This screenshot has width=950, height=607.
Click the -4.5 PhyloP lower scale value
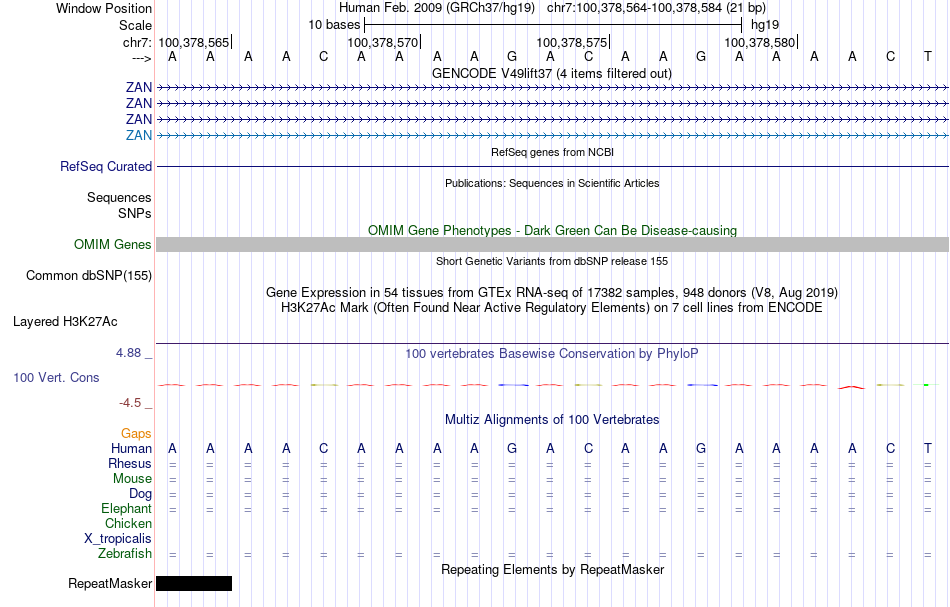pyautogui.click(x=130, y=403)
